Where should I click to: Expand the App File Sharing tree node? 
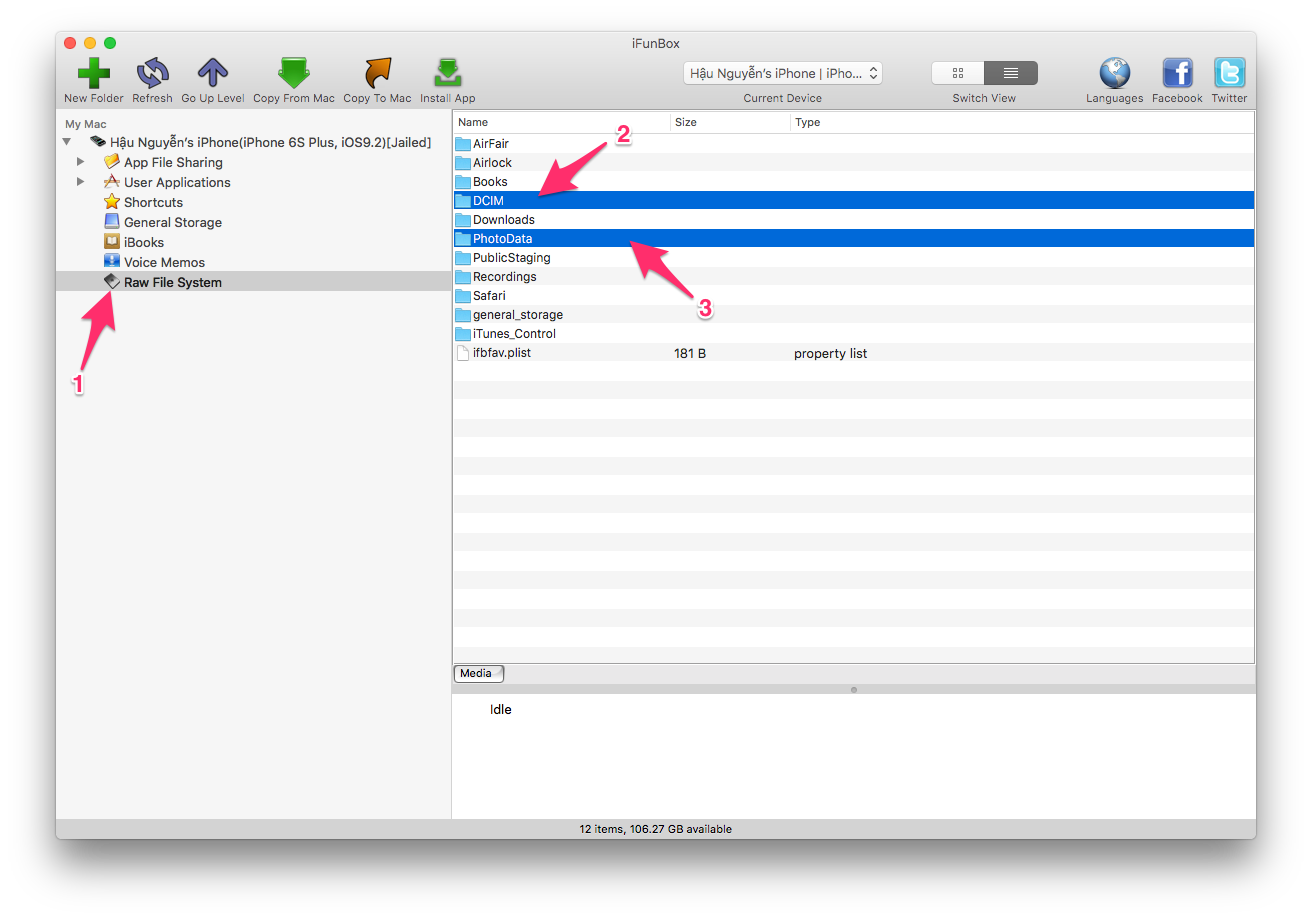point(81,162)
